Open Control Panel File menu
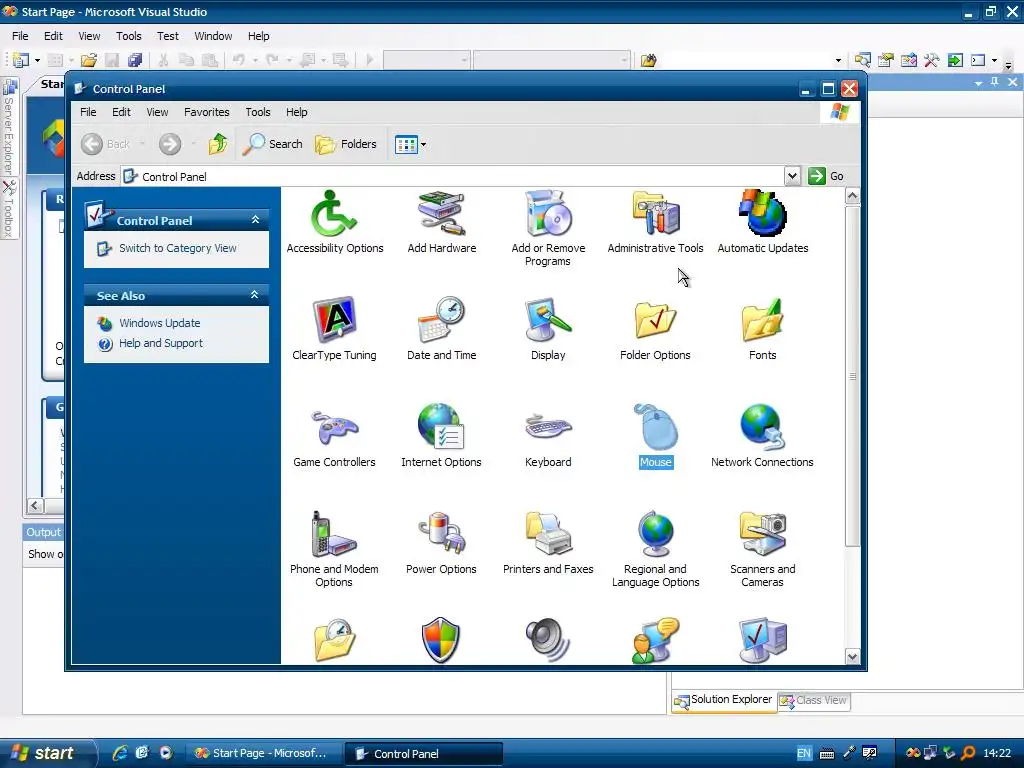Image resolution: width=1024 pixels, height=768 pixels. [88, 112]
